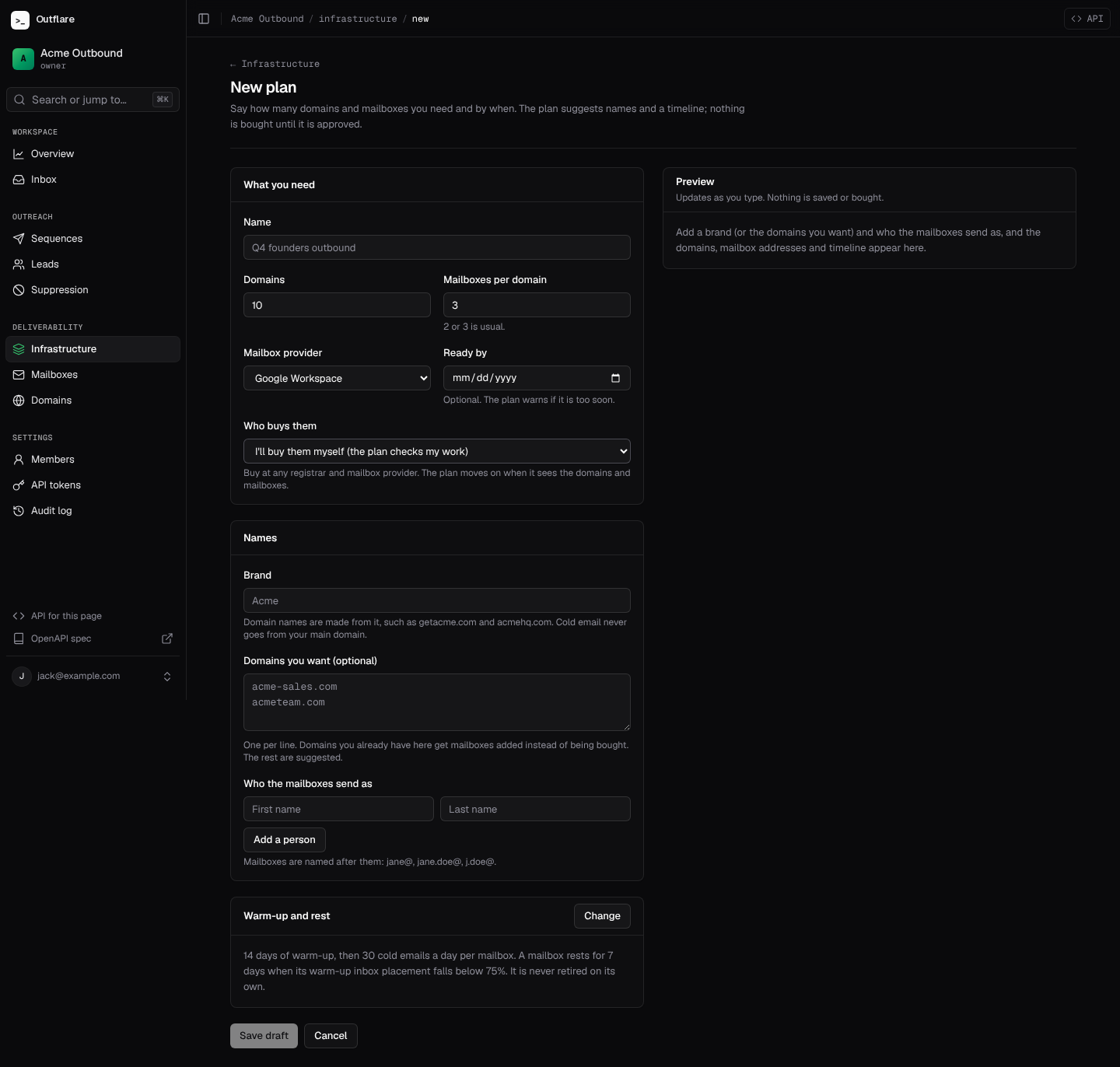Open the Members settings page

pyautogui.click(x=93, y=460)
